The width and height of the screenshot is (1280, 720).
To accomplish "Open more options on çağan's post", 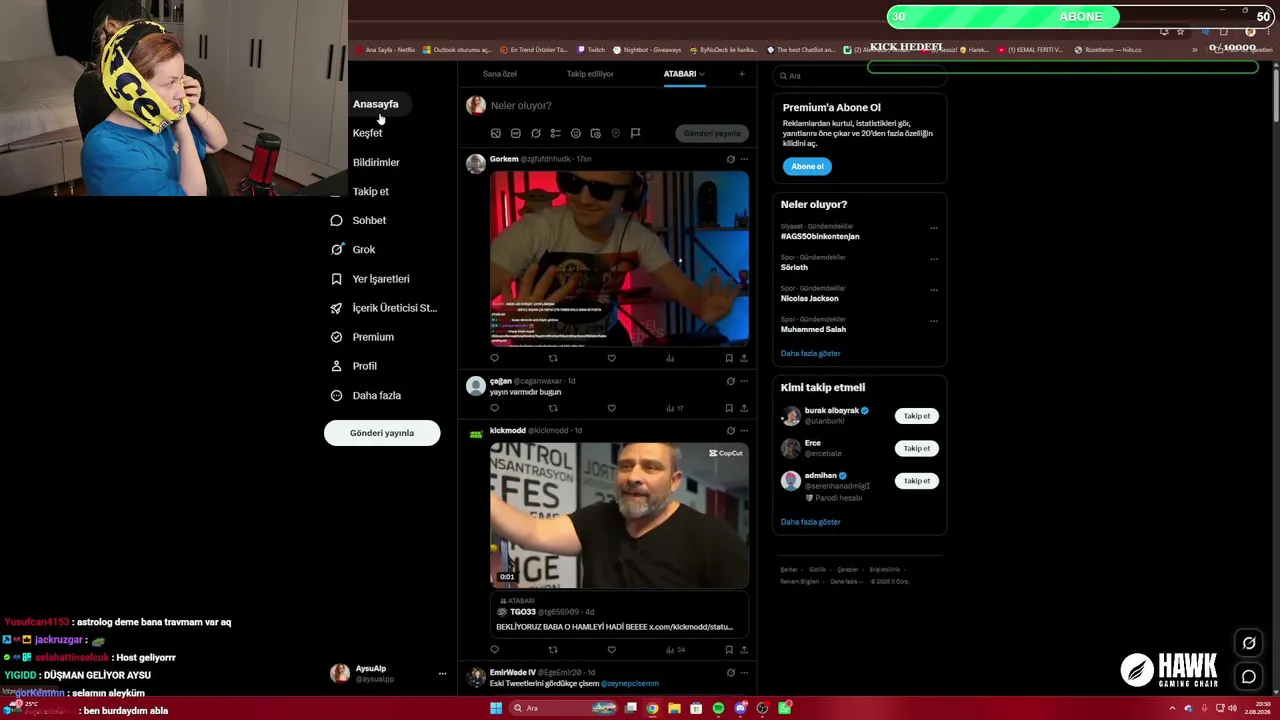I will tap(743, 381).
